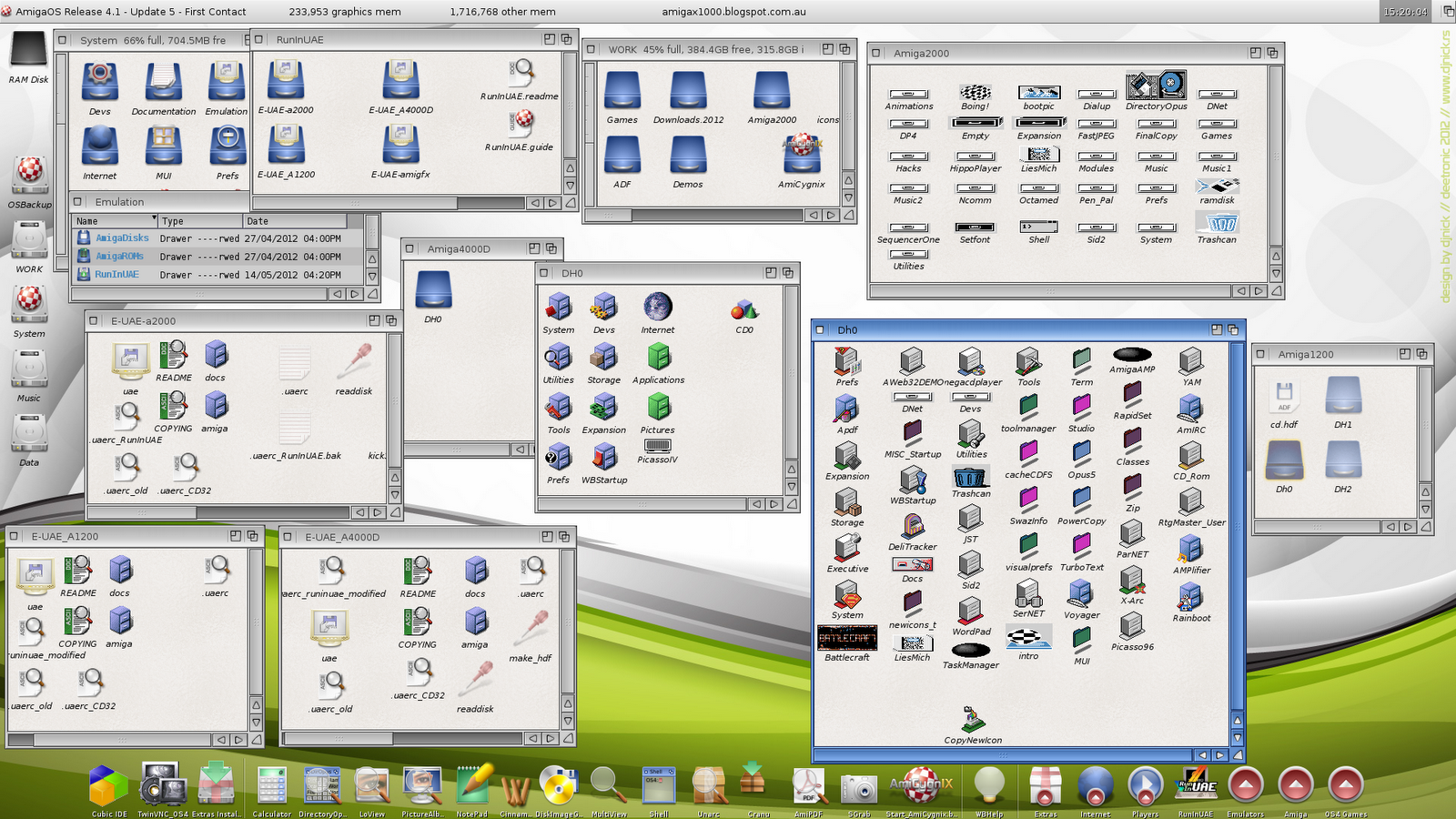1456x819 pixels.
Task: Click right scroll arrow in Amiga2000 window
Action: (1259, 291)
